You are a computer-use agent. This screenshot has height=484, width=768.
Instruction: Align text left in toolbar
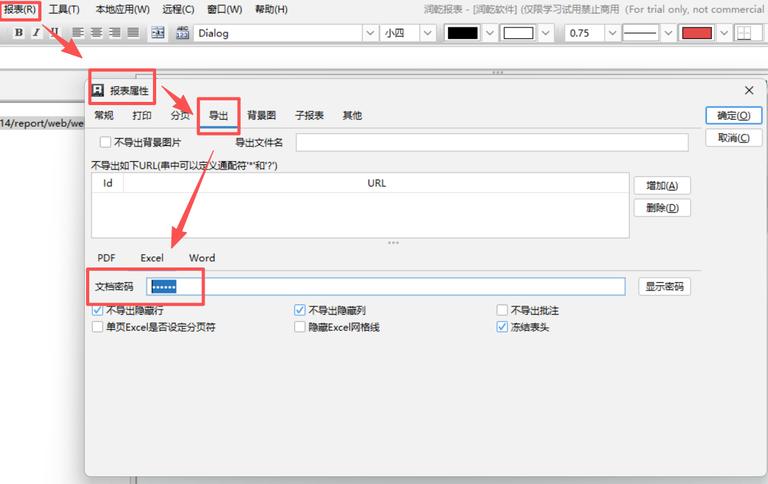click(78, 32)
